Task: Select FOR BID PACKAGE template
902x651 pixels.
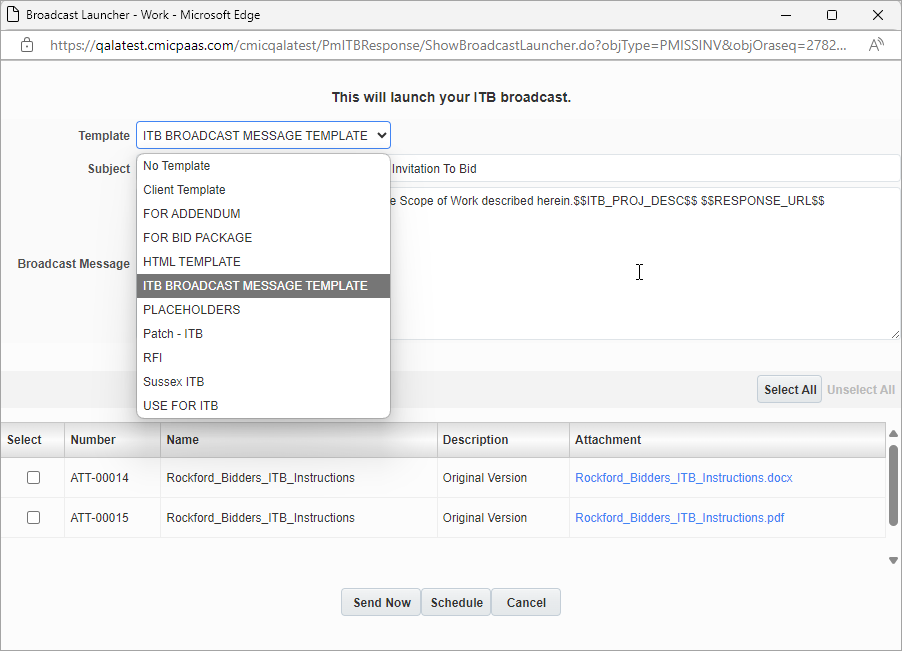Action: (x=263, y=238)
